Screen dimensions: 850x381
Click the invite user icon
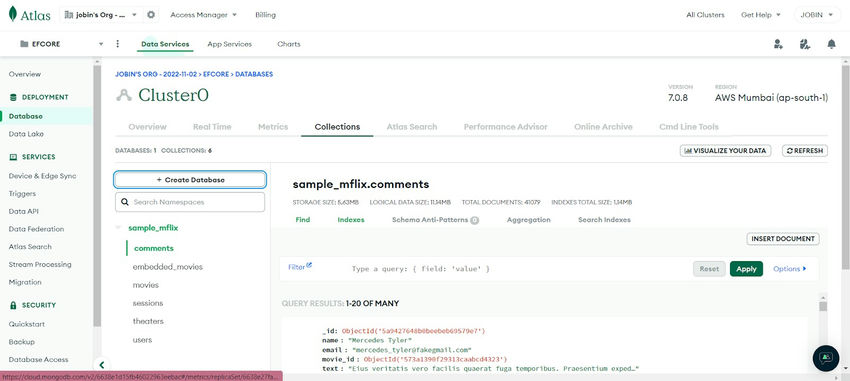tap(778, 44)
